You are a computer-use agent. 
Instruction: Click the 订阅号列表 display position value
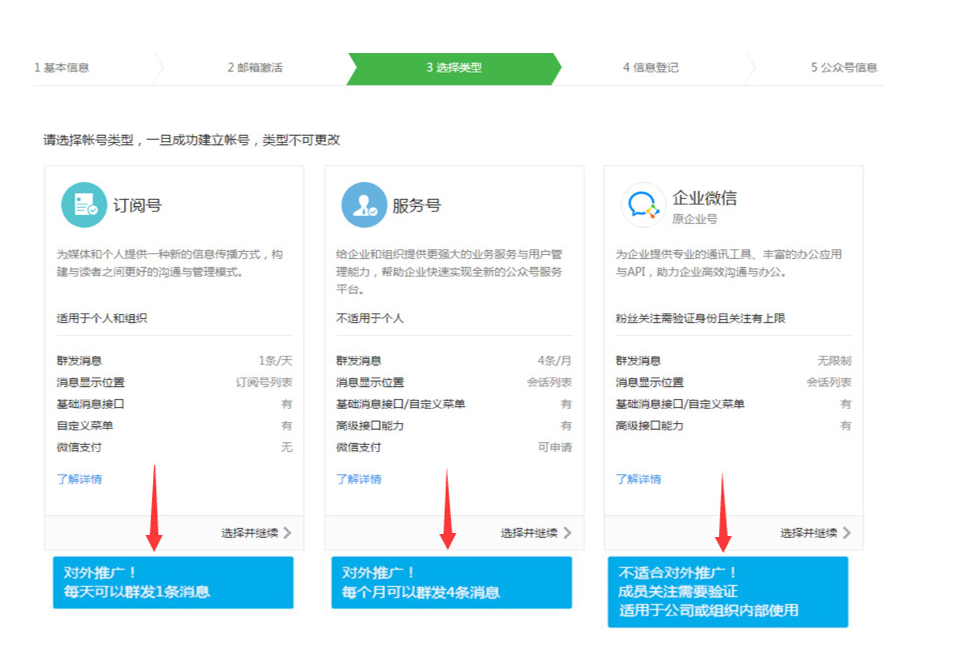pos(264,382)
